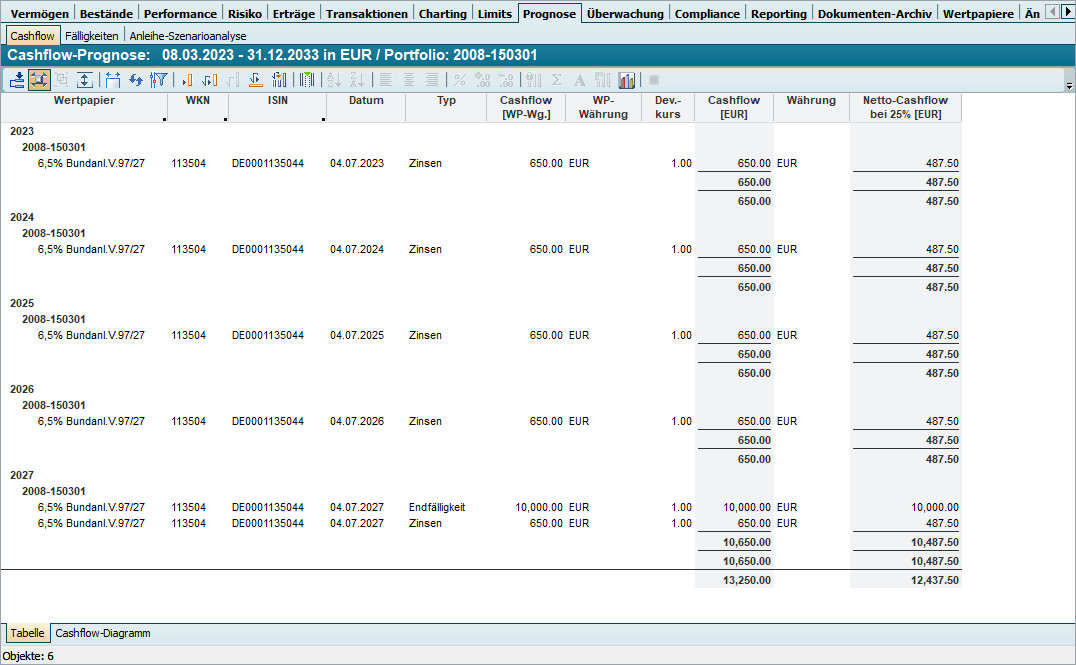Open the Anleihe-Szenarioanalyse subtab
The width and height of the screenshot is (1076, 665).
coord(188,35)
